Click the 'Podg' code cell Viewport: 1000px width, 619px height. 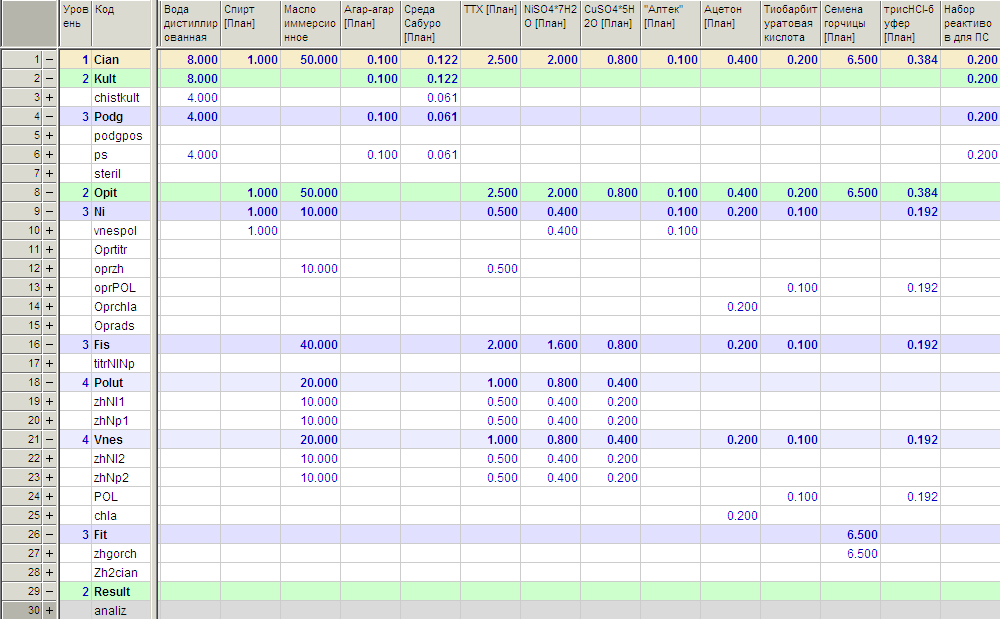pos(121,117)
